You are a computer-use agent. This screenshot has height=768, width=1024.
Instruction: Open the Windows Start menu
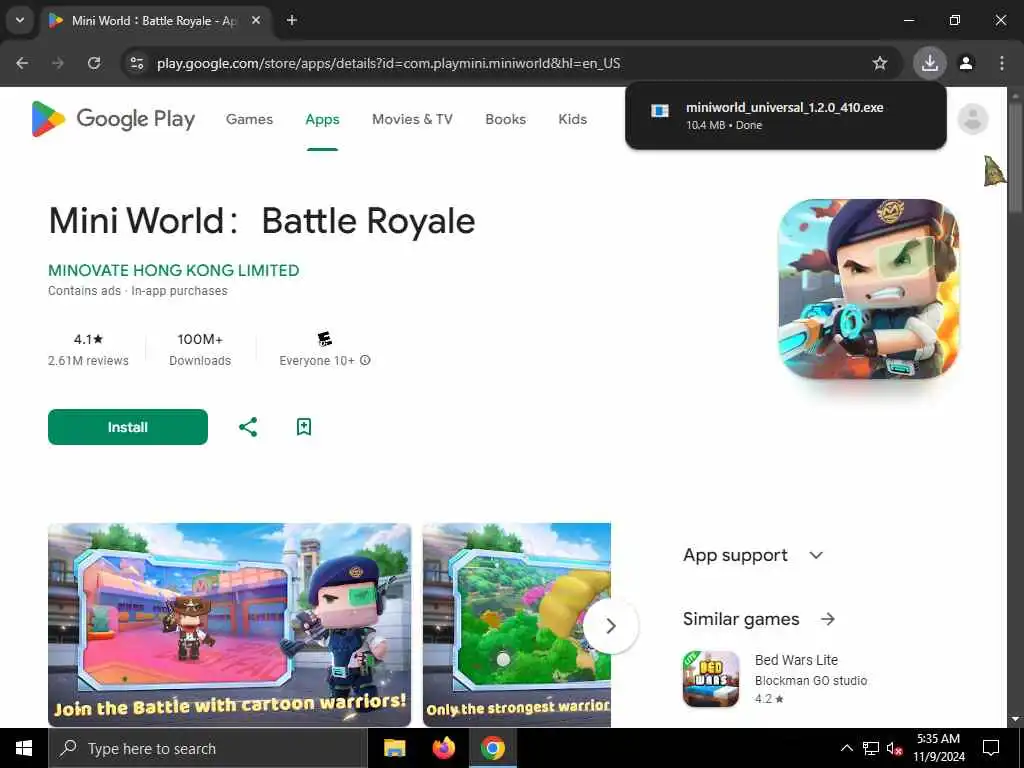click(x=24, y=748)
